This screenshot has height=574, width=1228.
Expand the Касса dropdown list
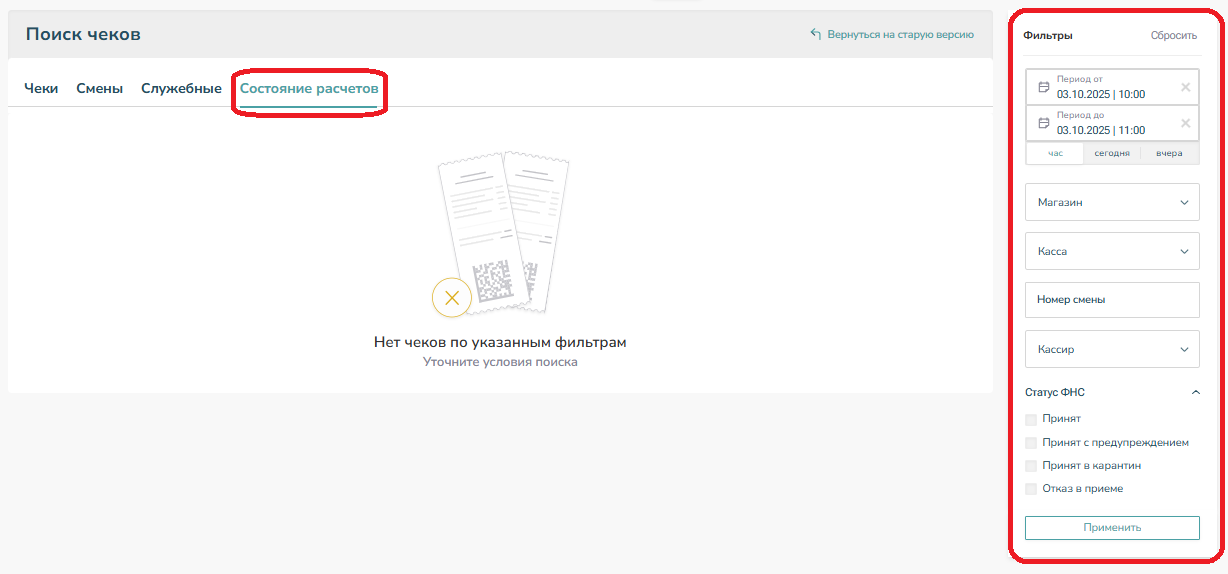[1112, 251]
